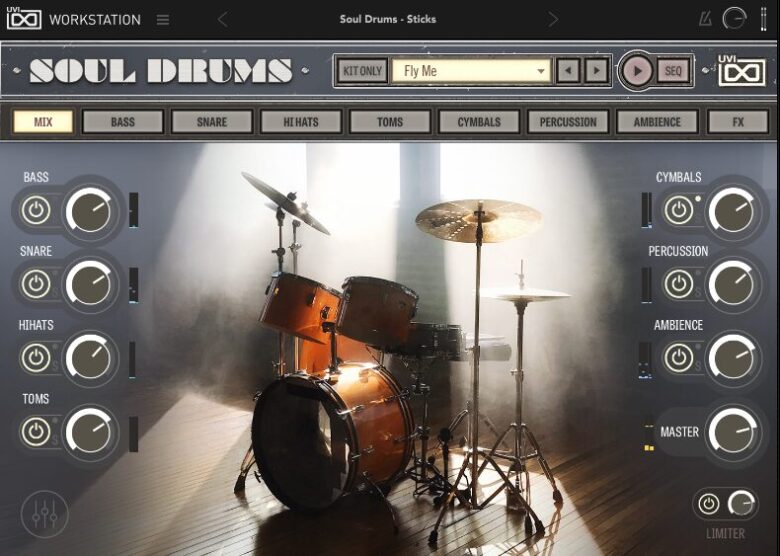
Task: Open the Fly Me preset dropdown
Action: 471,71
